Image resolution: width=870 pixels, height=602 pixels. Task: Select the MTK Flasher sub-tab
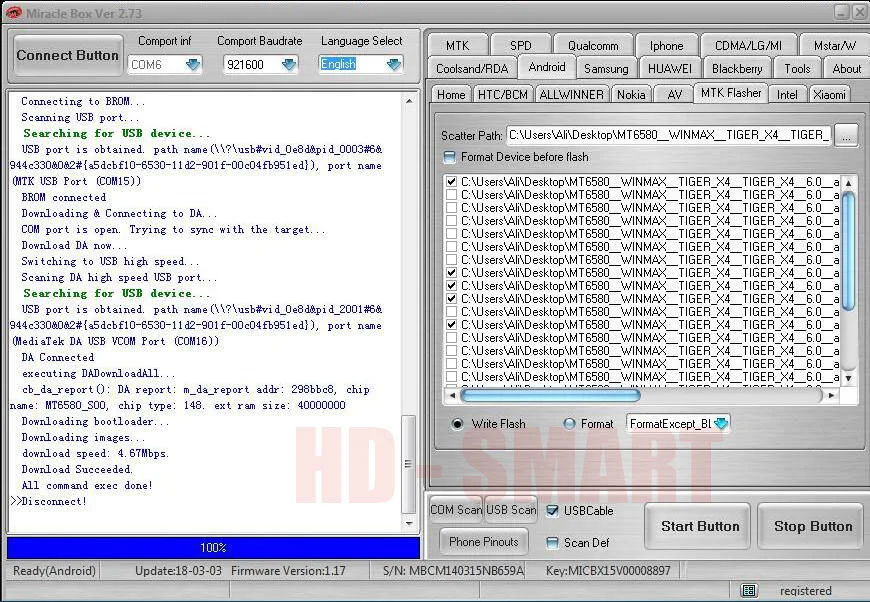coord(731,93)
